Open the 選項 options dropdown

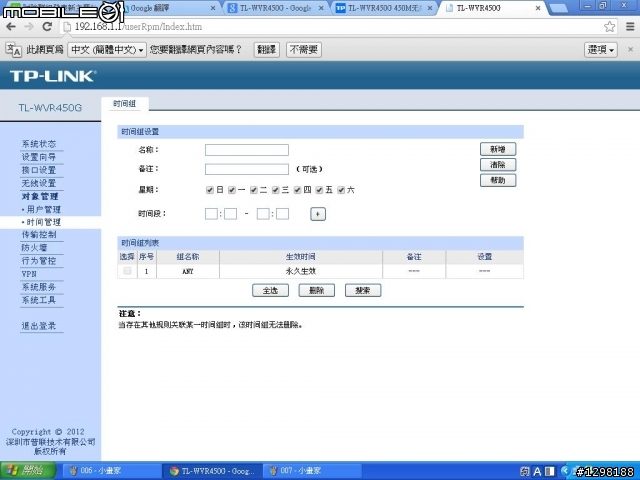click(x=601, y=50)
